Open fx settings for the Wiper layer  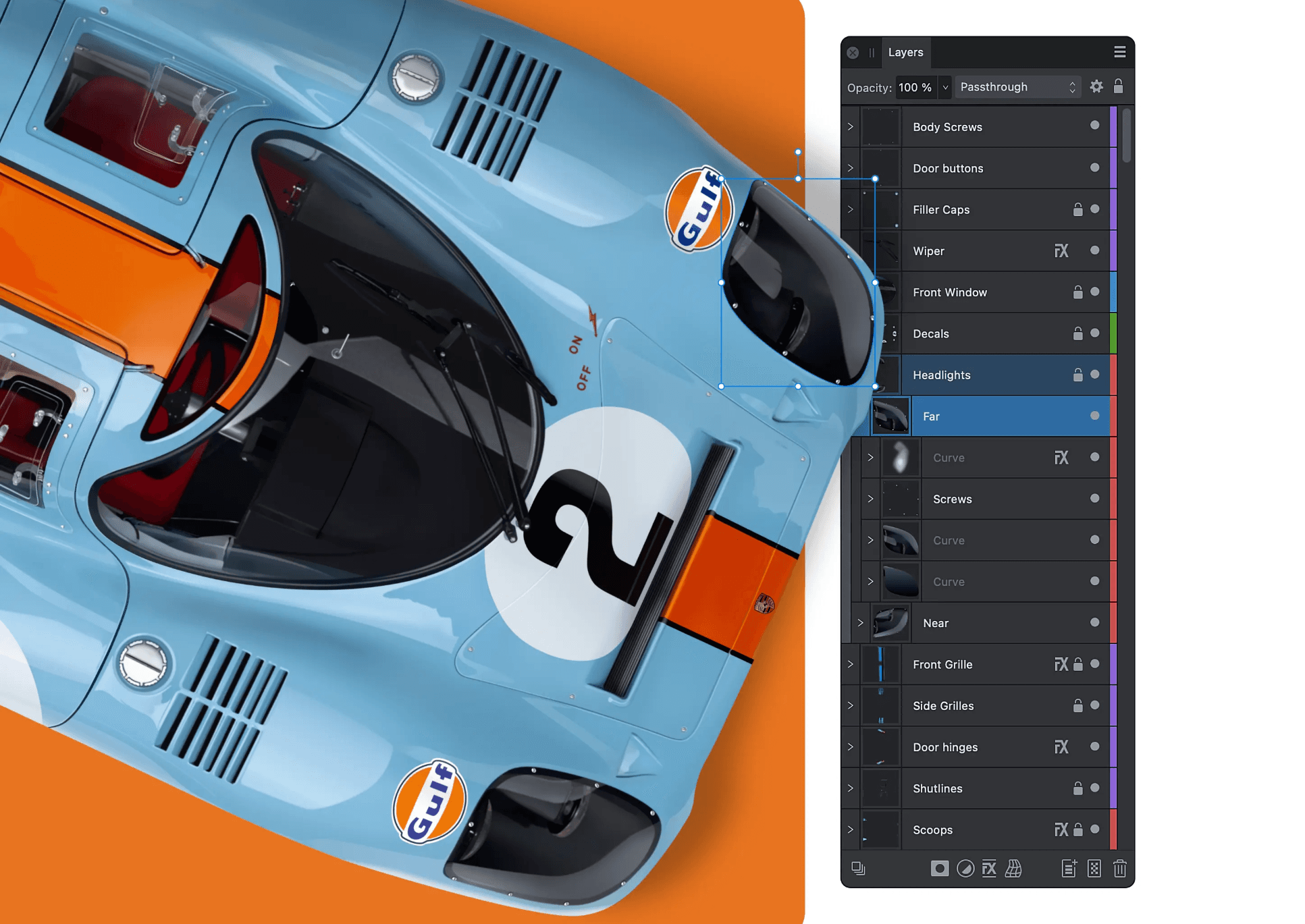[x=1061, y=251]
